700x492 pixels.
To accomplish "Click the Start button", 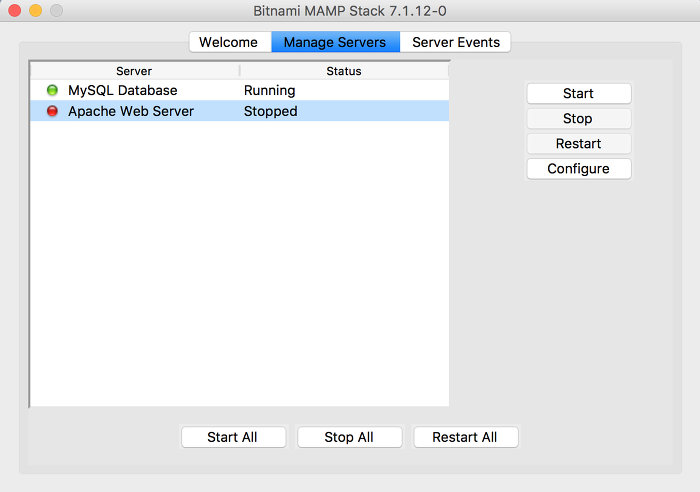I will point(579,93).
